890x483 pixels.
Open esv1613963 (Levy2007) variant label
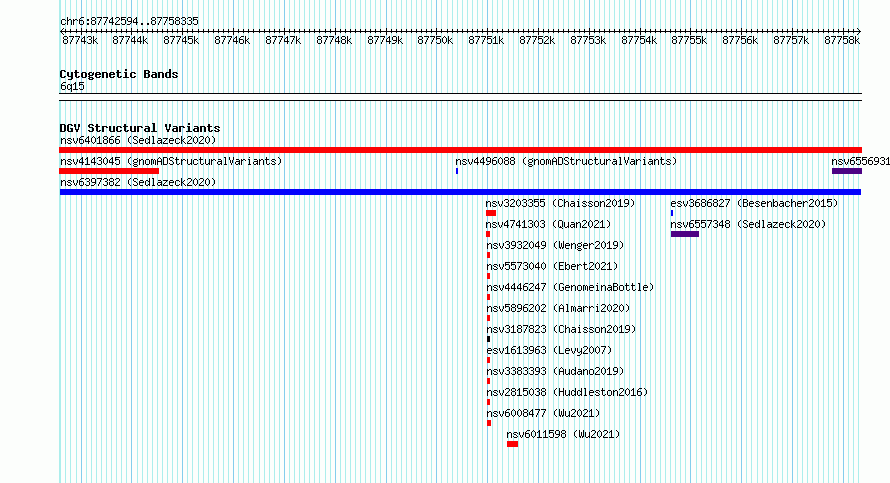(x=549, y=350)
